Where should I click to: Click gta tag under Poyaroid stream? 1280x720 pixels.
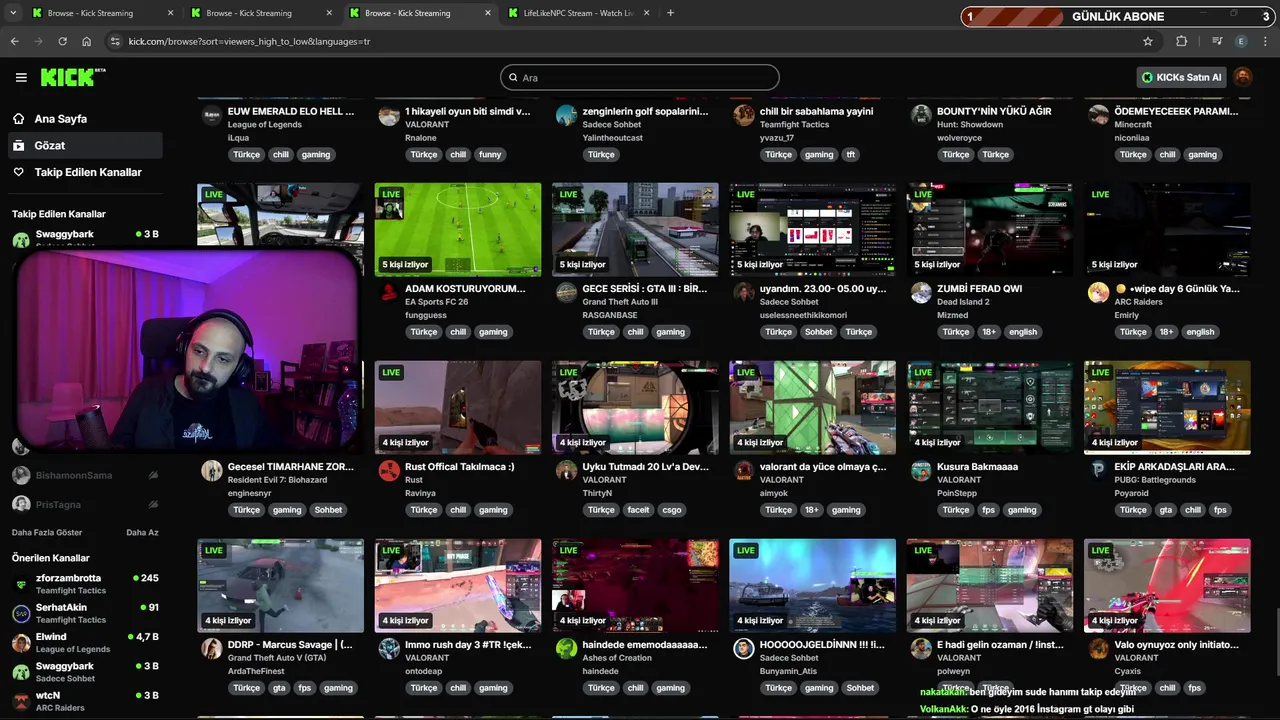tap(1166, 510)
